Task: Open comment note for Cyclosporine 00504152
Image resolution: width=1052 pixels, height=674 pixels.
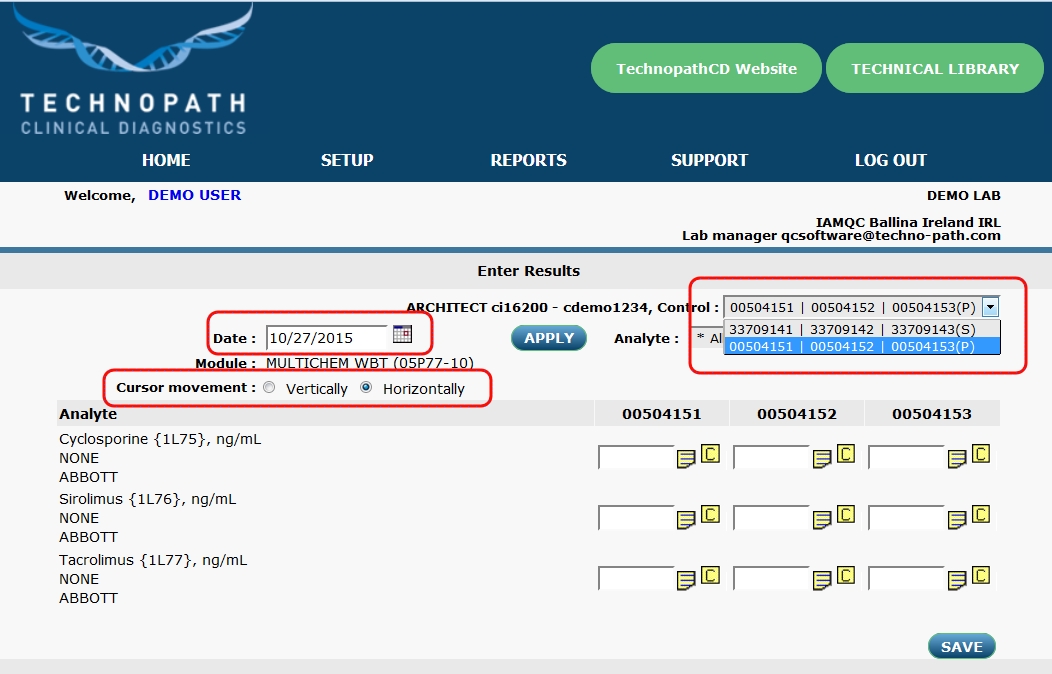Action: [x=822, y=459]
